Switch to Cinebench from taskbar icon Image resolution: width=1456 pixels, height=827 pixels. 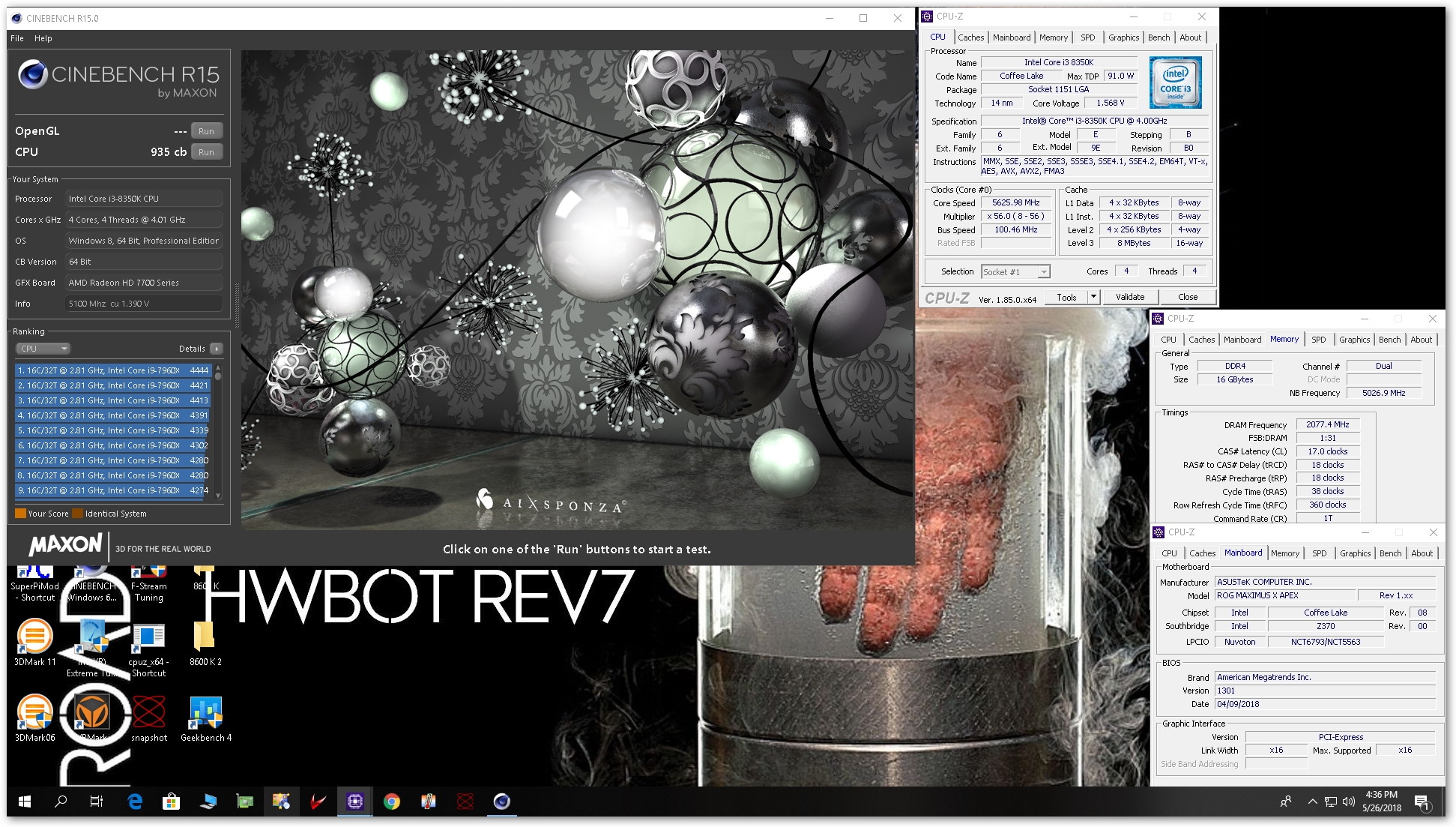coord(501,802)
